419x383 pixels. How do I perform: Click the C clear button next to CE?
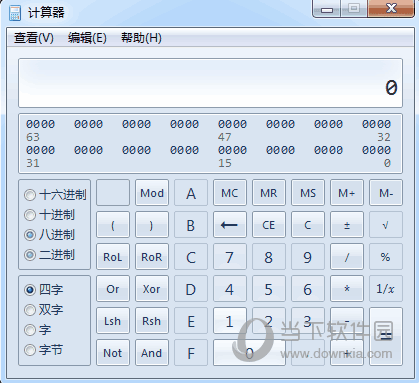point(308,225)
